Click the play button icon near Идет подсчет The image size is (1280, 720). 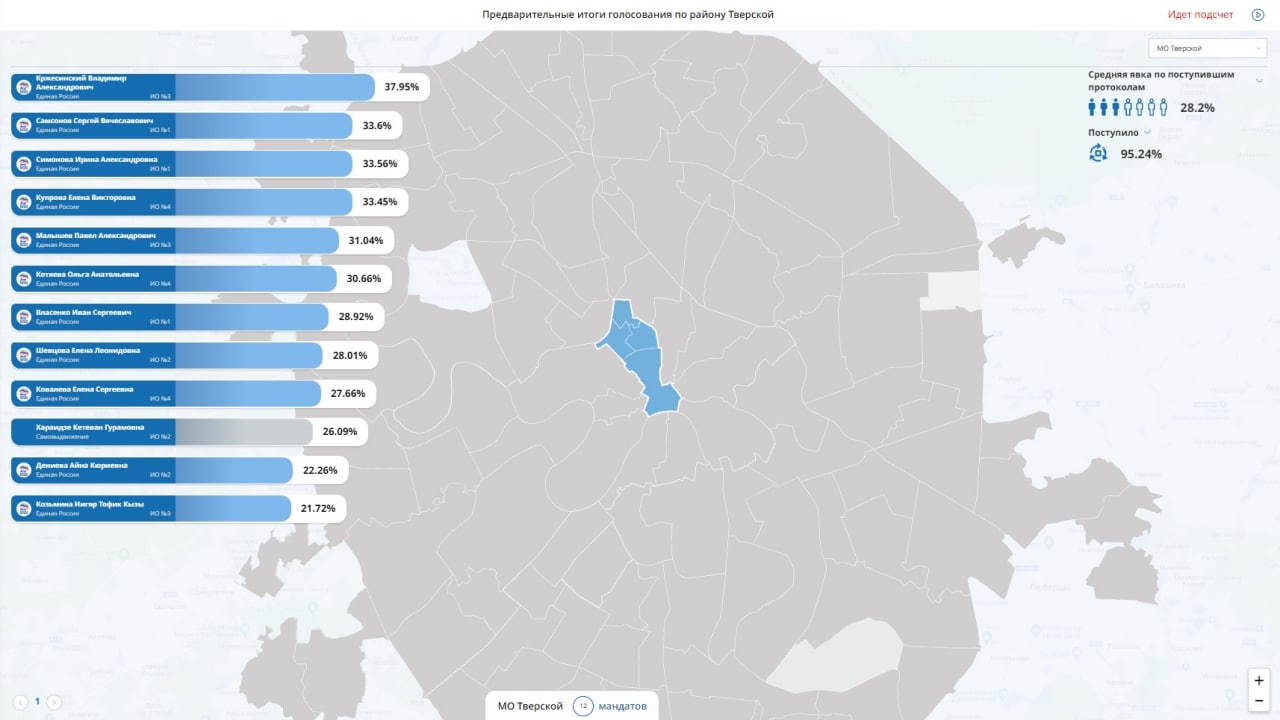[1257, 15]
